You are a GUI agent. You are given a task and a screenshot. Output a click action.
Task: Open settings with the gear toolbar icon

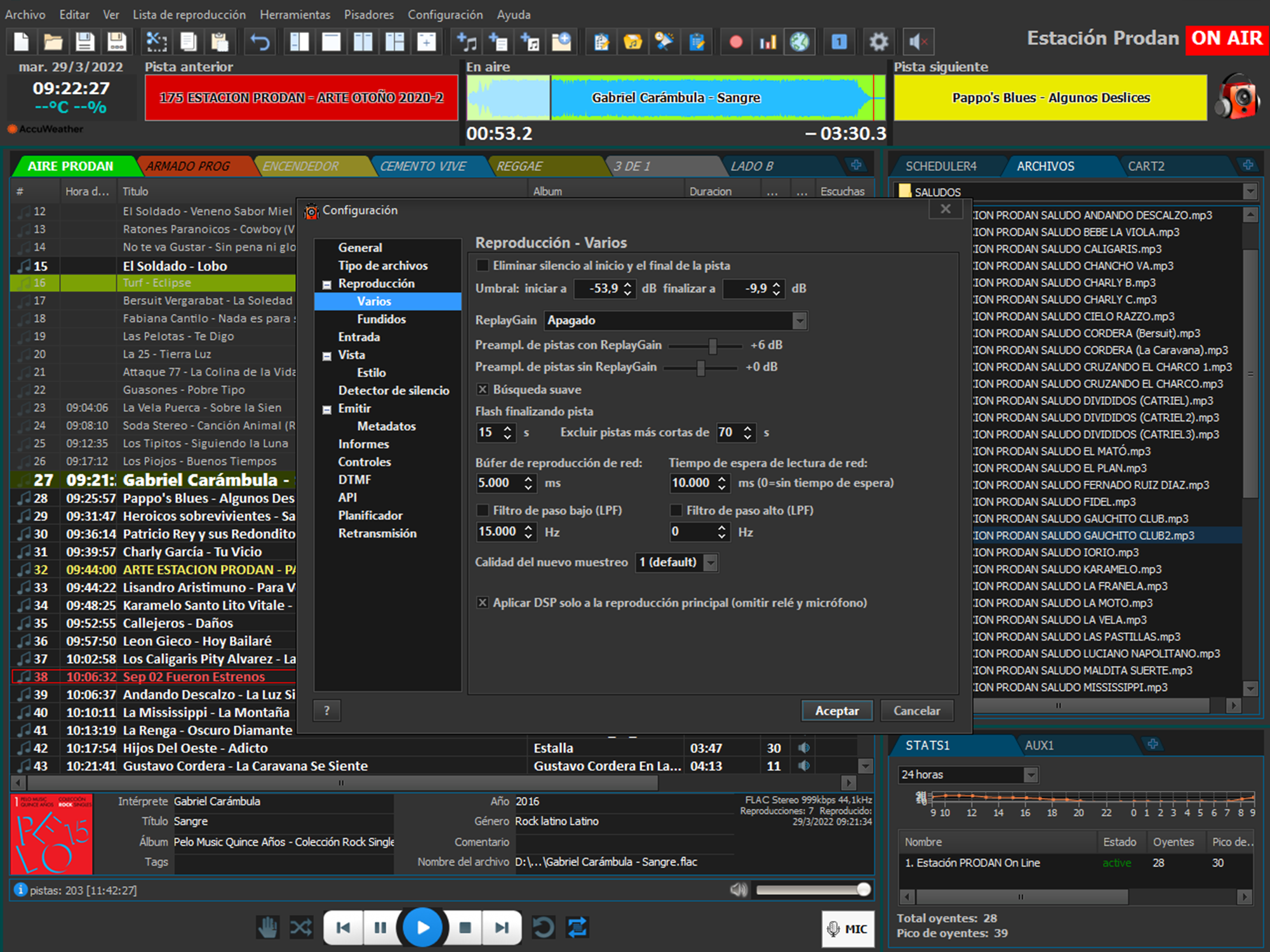[x=879, y=42]
